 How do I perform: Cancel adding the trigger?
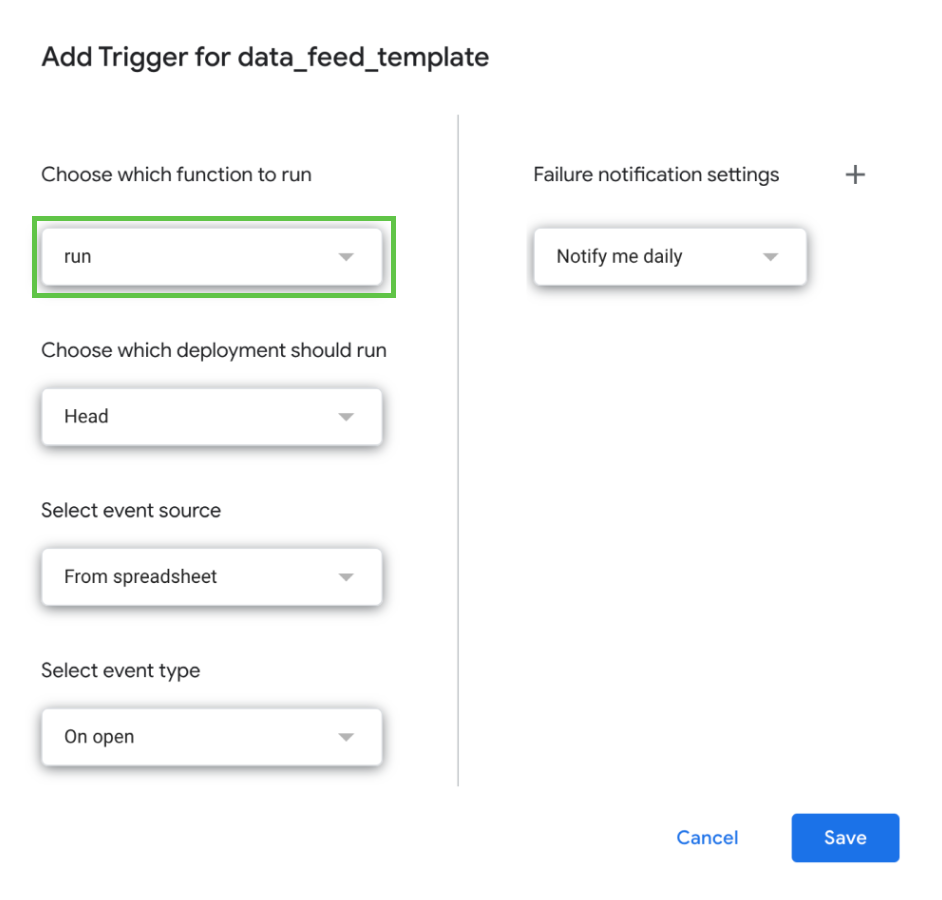707,838
